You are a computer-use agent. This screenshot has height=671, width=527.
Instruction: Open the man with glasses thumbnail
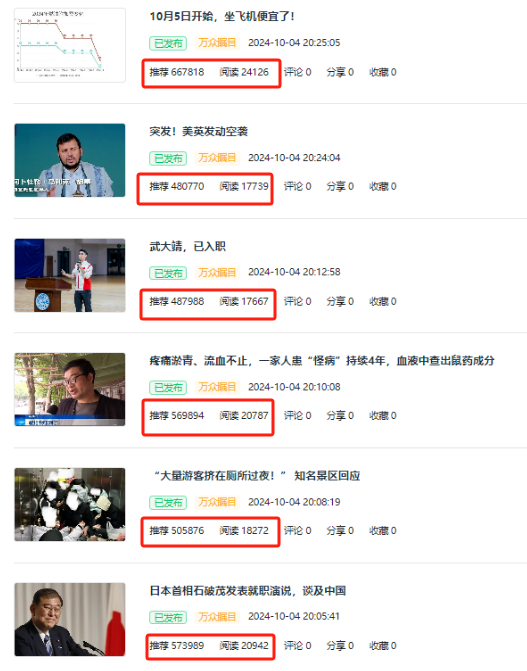70,389
